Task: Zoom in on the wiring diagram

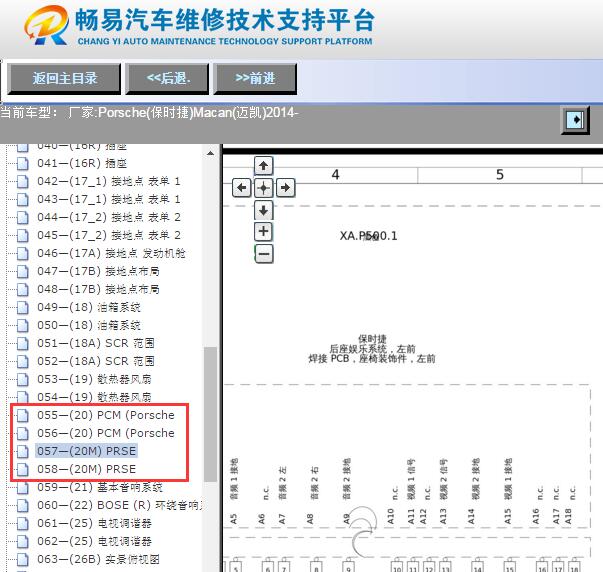Action: [x=263, y=232]
